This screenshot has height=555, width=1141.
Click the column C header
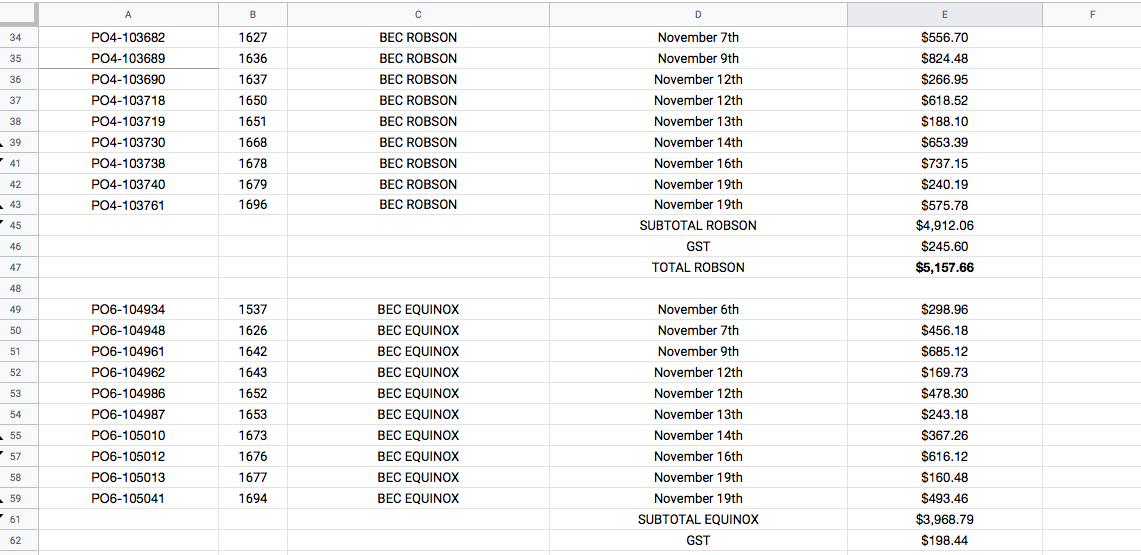[x=418, y=14]
